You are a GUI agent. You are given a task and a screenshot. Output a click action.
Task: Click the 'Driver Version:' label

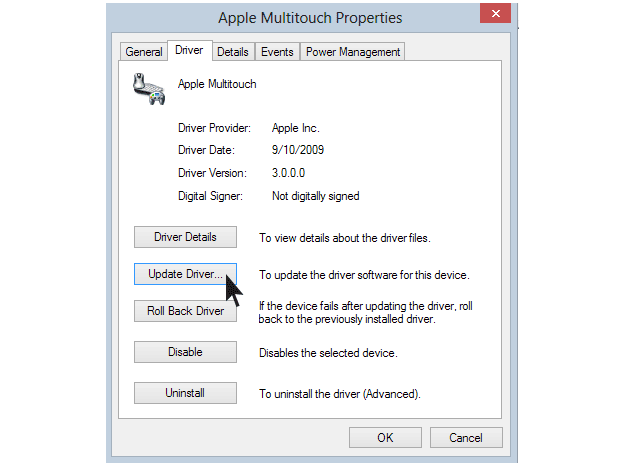coord(212,173)
